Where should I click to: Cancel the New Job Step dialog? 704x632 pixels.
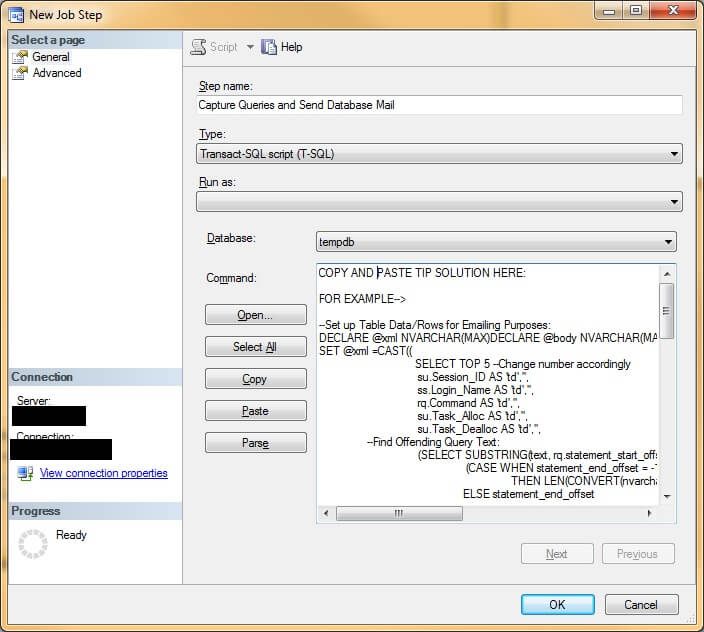(x=641, y=604)
